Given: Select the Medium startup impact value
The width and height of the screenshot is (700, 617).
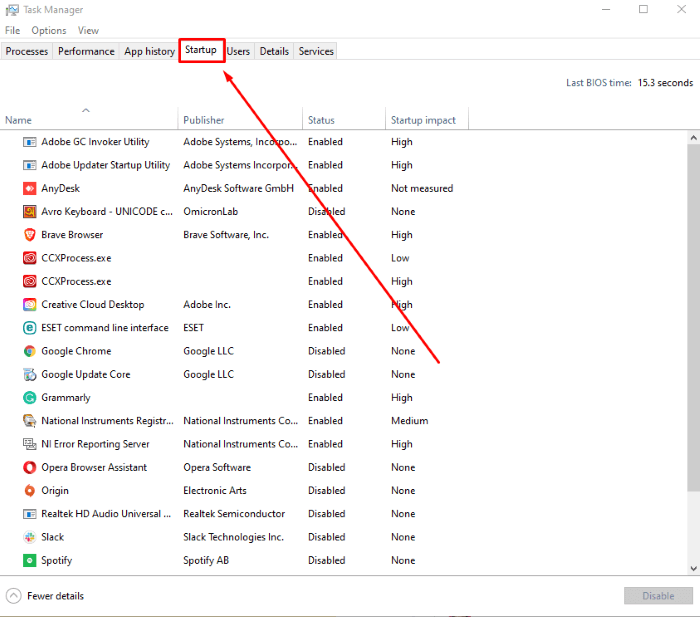Looking at the screenshot, I should (x=409, y=421).
